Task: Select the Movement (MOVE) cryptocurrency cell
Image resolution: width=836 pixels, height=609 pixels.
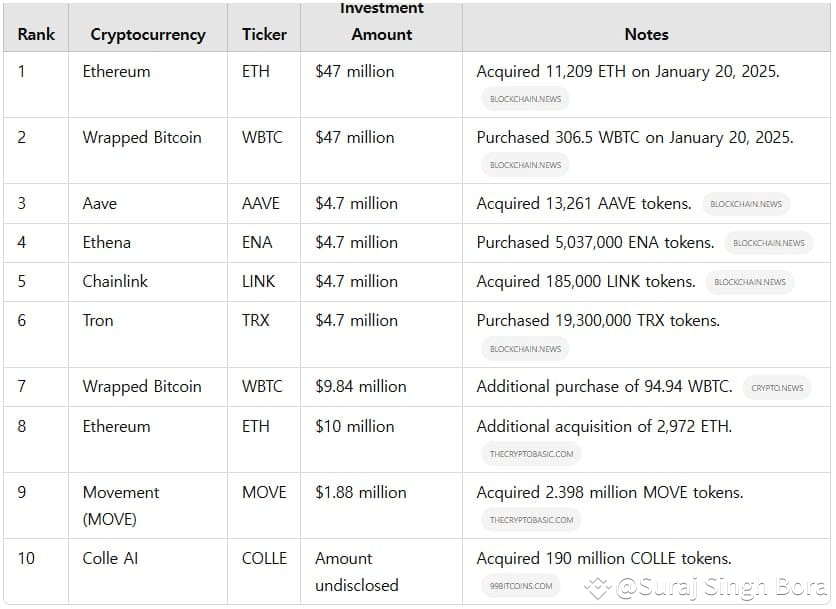Action: [148, 506]
